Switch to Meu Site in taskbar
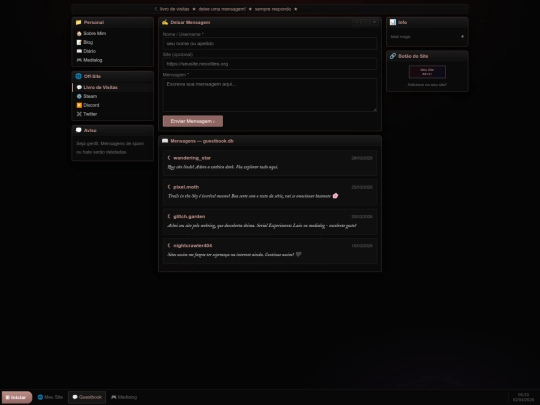 [50, 397]
